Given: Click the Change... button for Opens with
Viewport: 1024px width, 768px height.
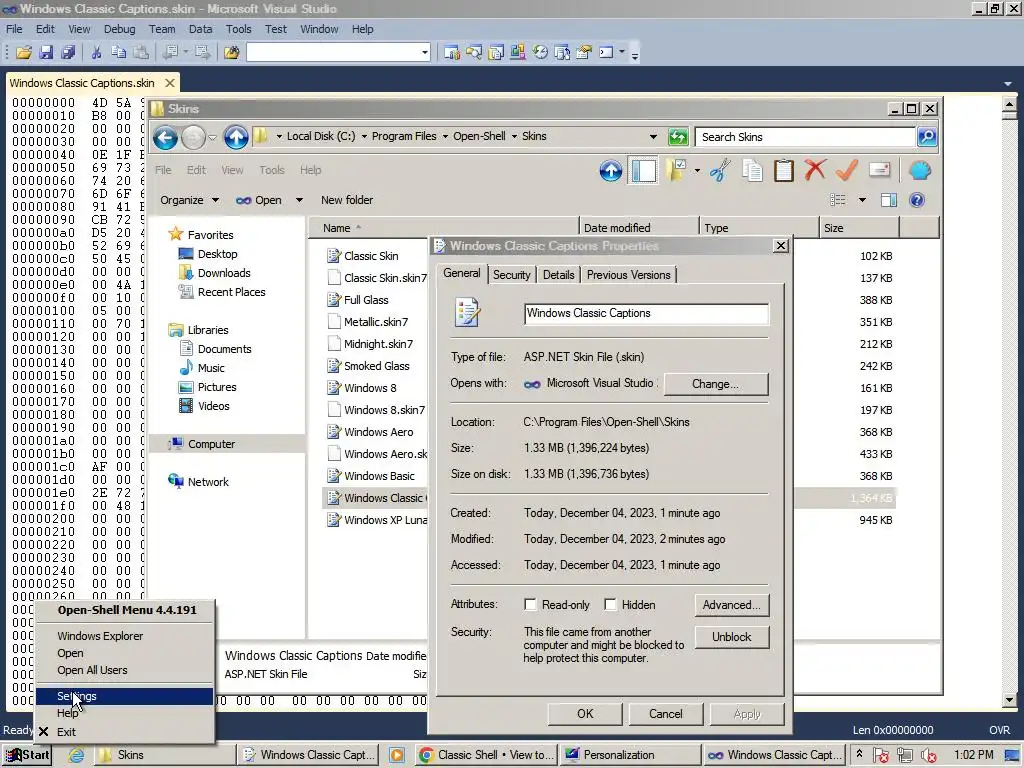Looking at the screenshot, I should coord(716,384).
